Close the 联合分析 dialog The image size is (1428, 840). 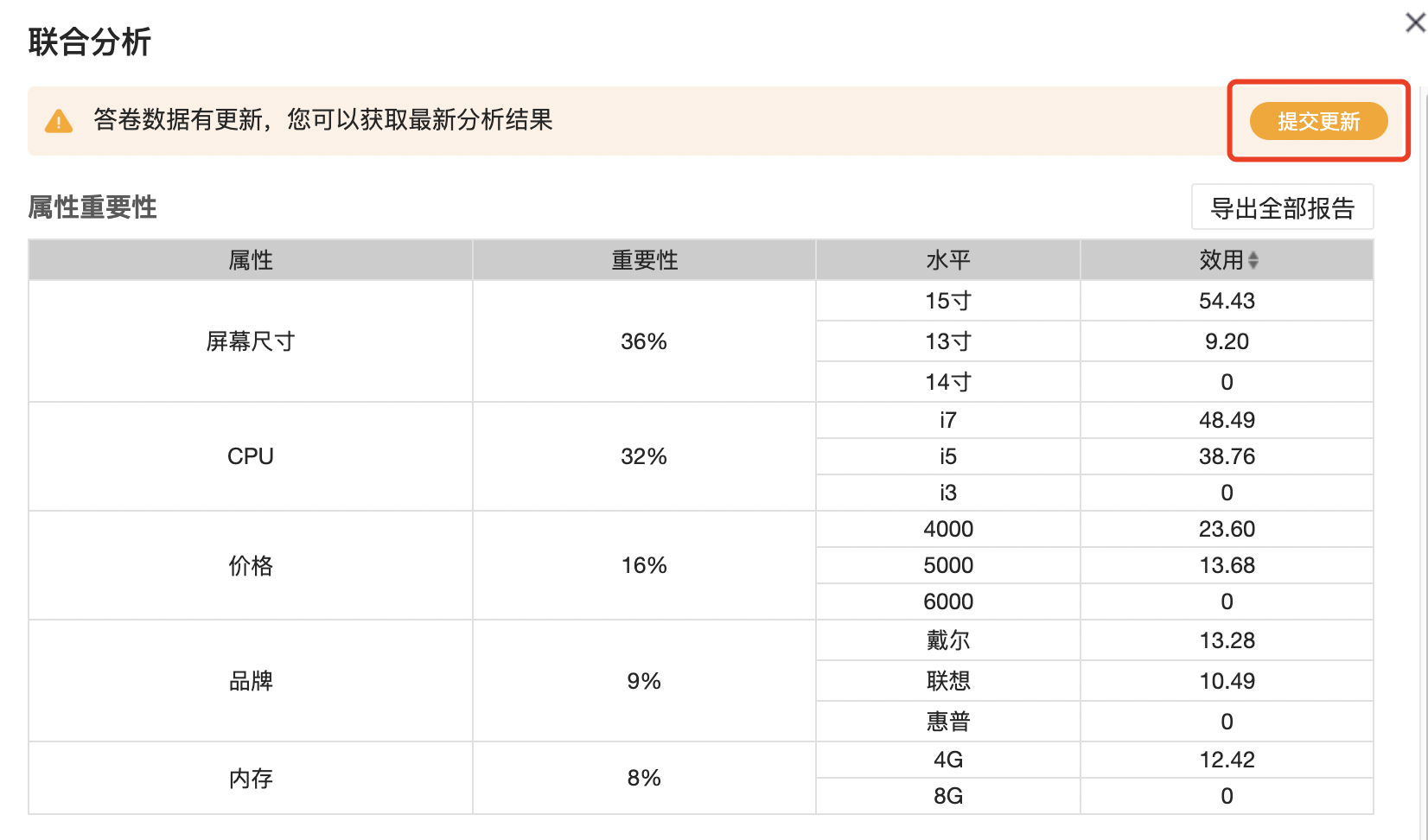(1415, 22)
